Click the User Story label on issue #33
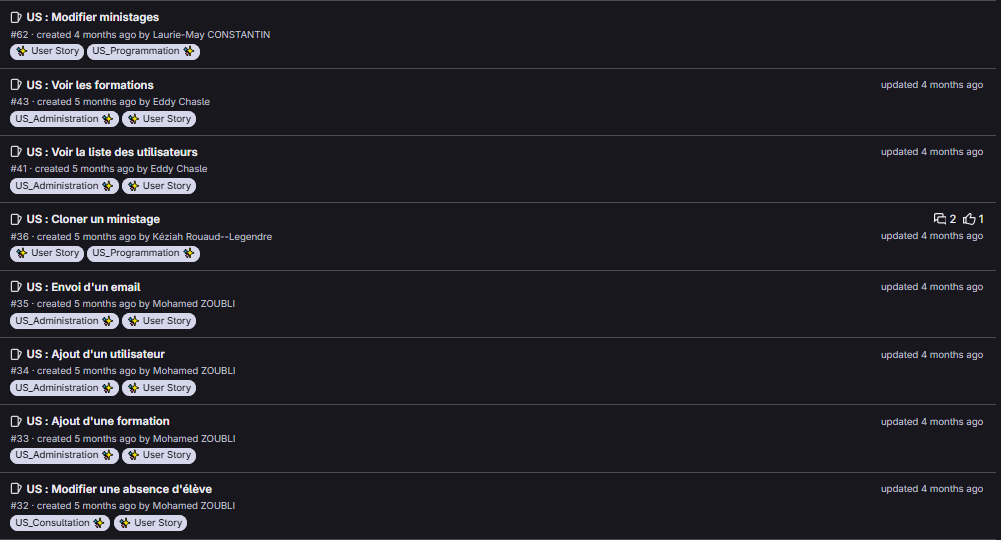This screenshot has height=540, width=1001. pyautogui.click(x=159, y=455)
